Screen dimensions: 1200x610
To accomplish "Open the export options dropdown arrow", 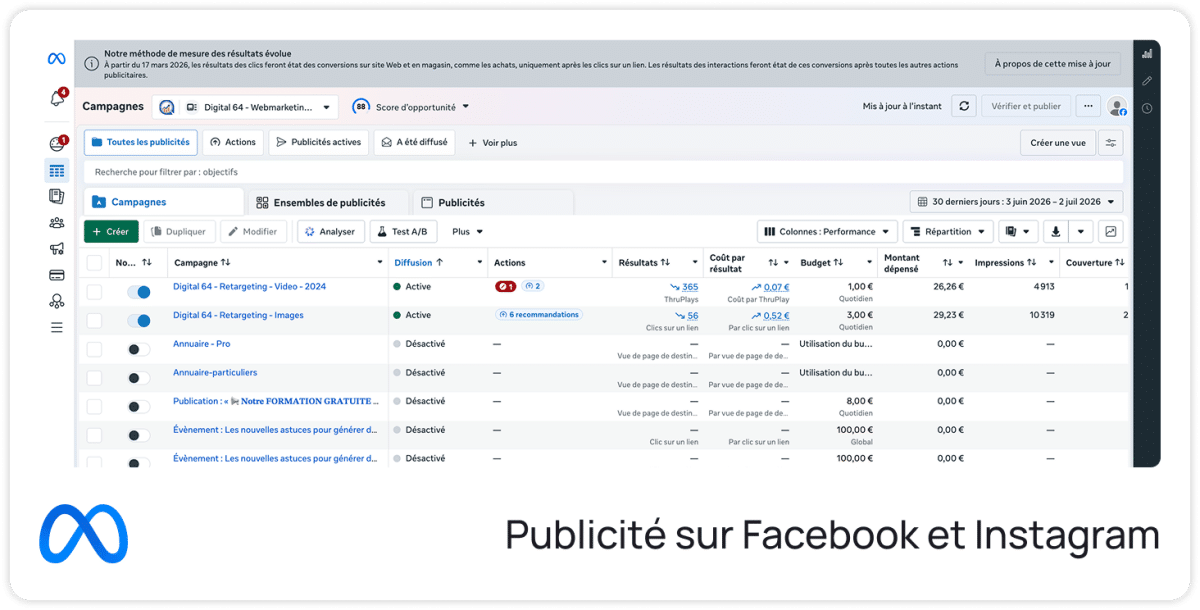I will click(1080, 231).
